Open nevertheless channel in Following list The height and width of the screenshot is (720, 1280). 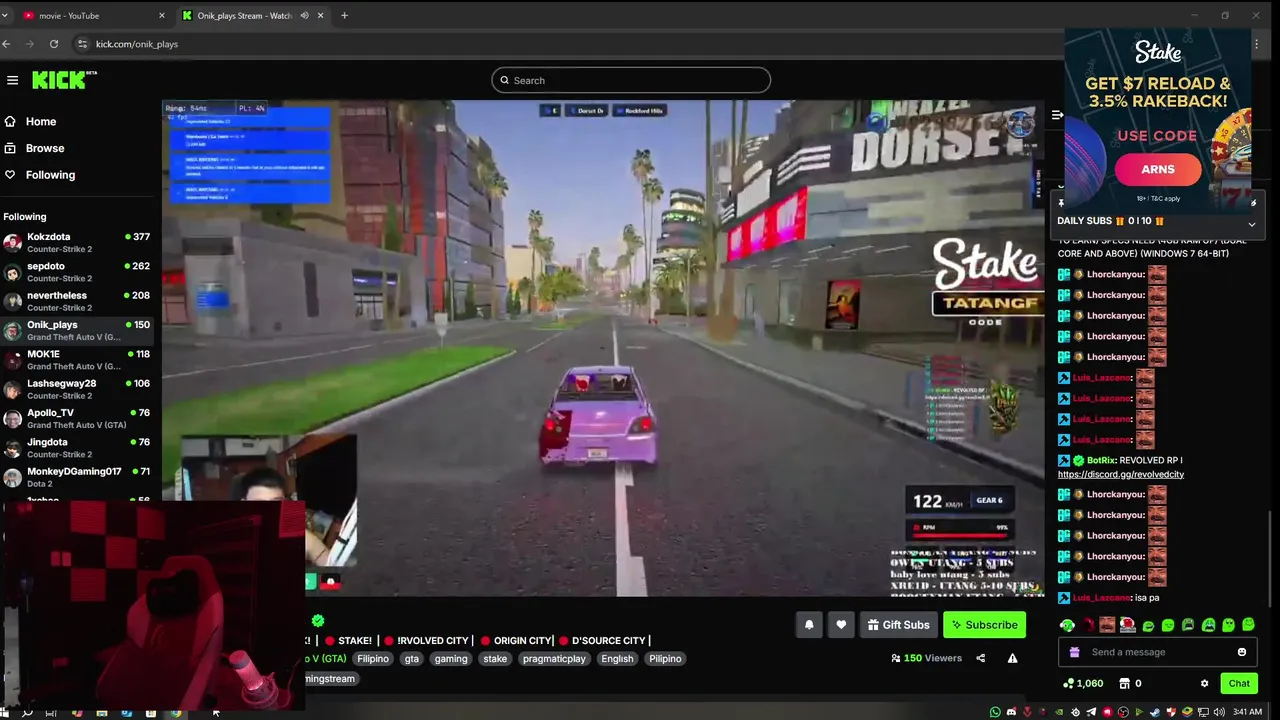(x=78, y=301)
